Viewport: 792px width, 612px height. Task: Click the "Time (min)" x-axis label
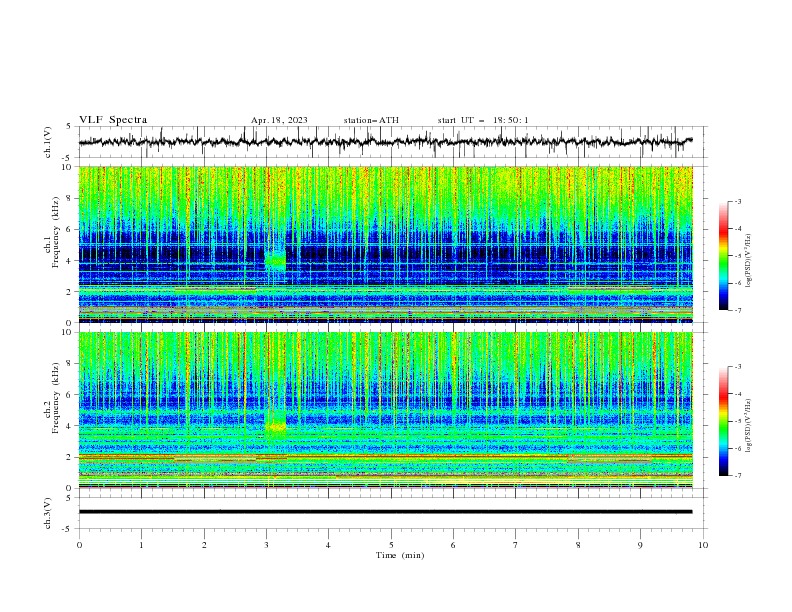click(x=400, y=555)
